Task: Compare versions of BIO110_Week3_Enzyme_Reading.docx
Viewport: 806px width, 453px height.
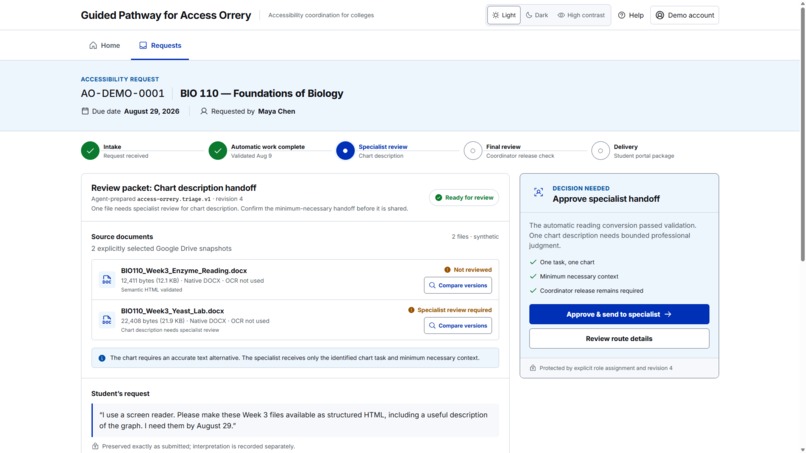Action: [x=457, y=285]
